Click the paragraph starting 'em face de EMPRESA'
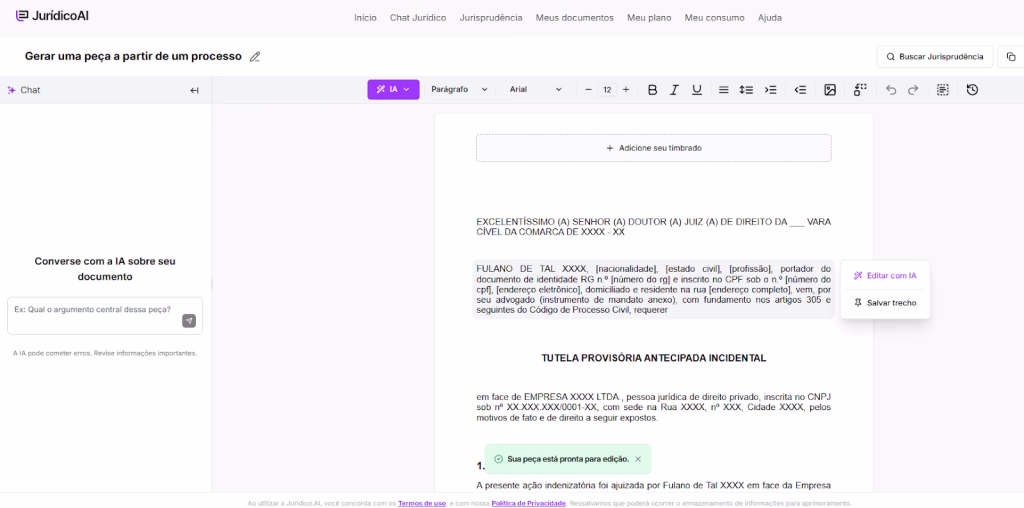The image size is (1024, 508). [x=654, y=407]
